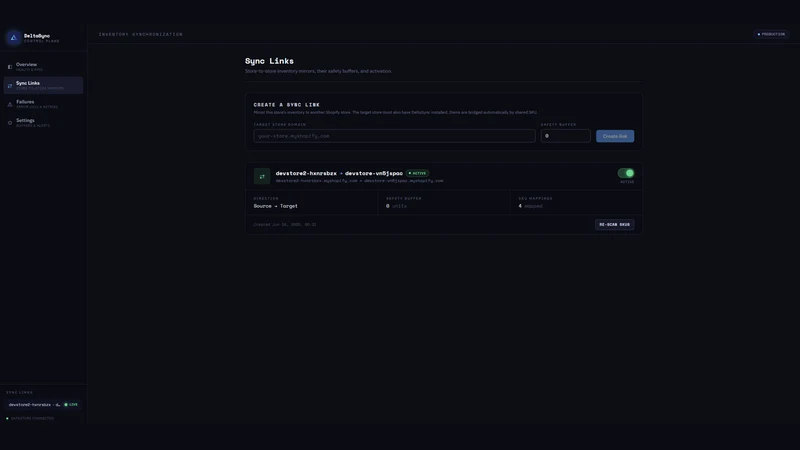Click the 'Created Jun 18' timestamp text
Screen dimensions: 800x450
[285, 224]
